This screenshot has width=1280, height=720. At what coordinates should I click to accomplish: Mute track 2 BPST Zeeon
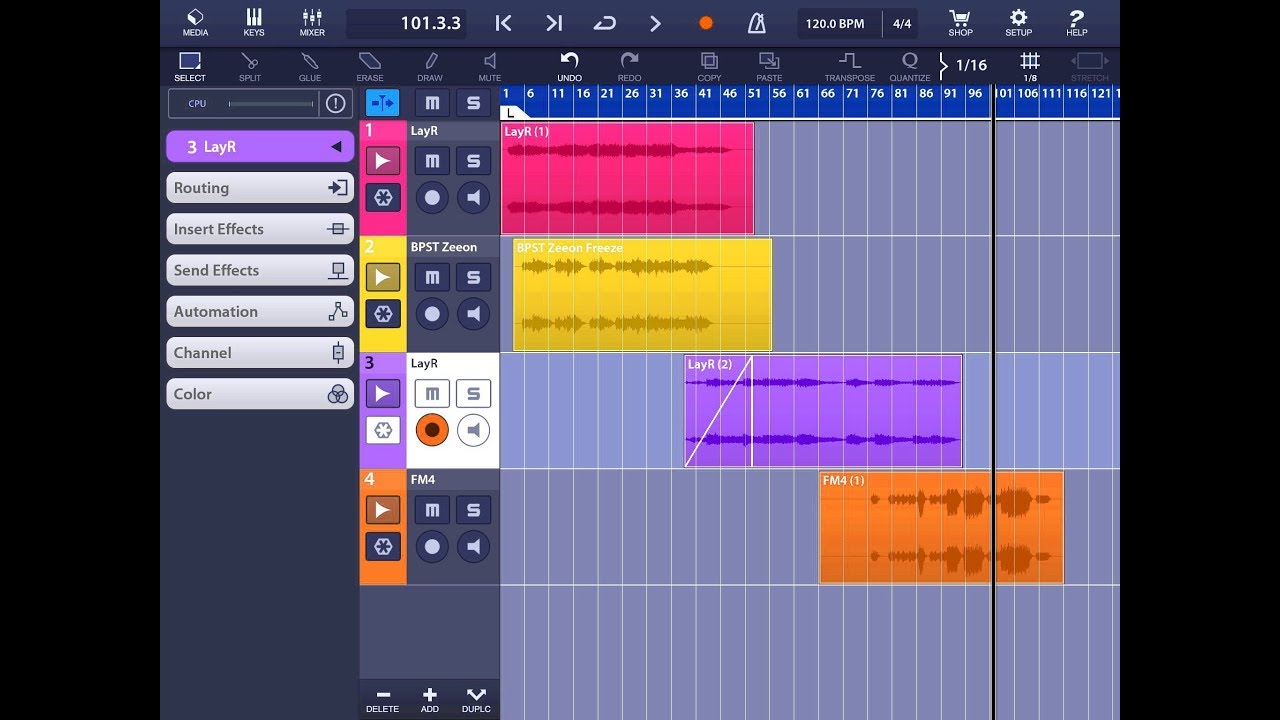[432, 277]
